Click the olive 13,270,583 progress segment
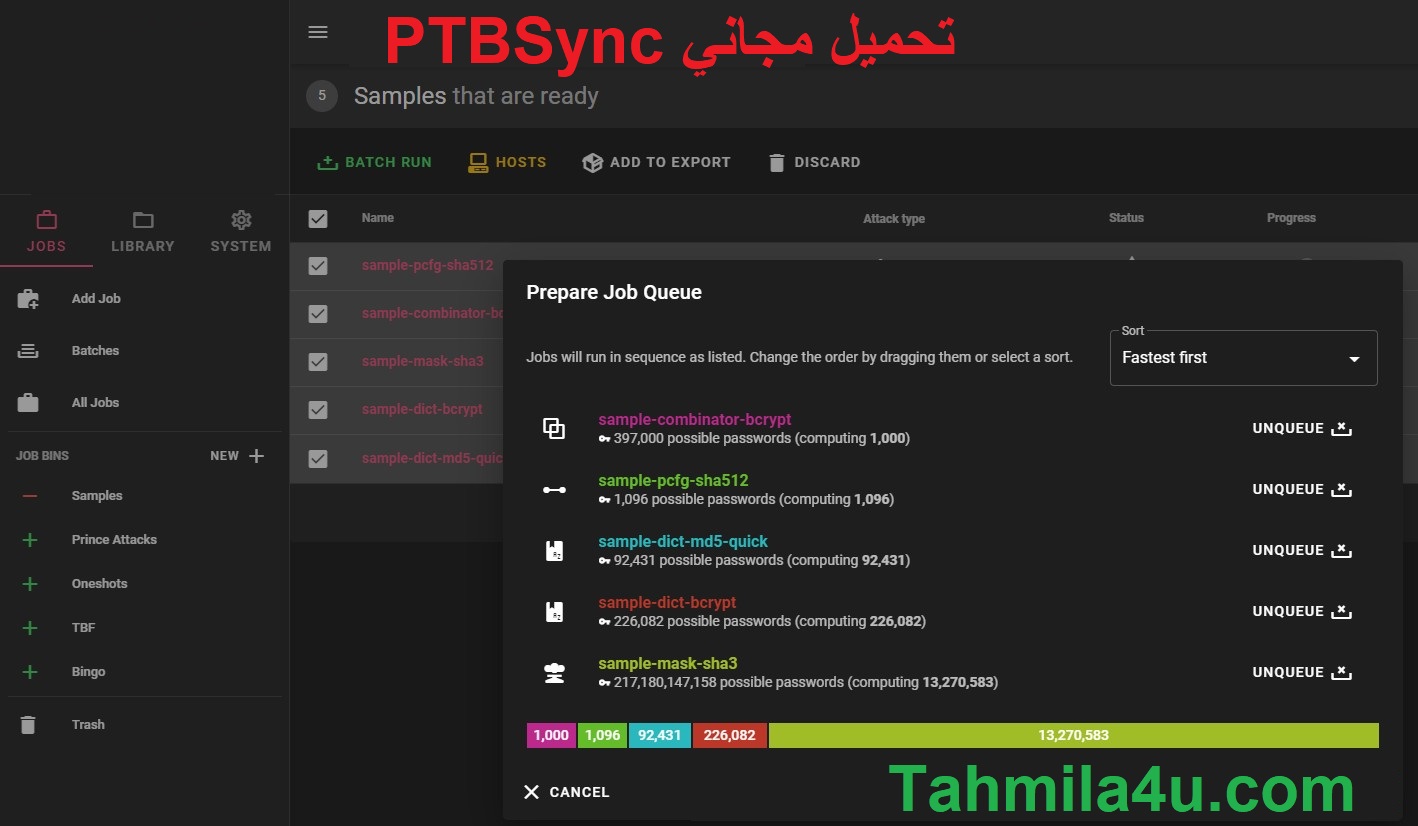The height and width of the screenshot is (826, 1418). 1074,735
